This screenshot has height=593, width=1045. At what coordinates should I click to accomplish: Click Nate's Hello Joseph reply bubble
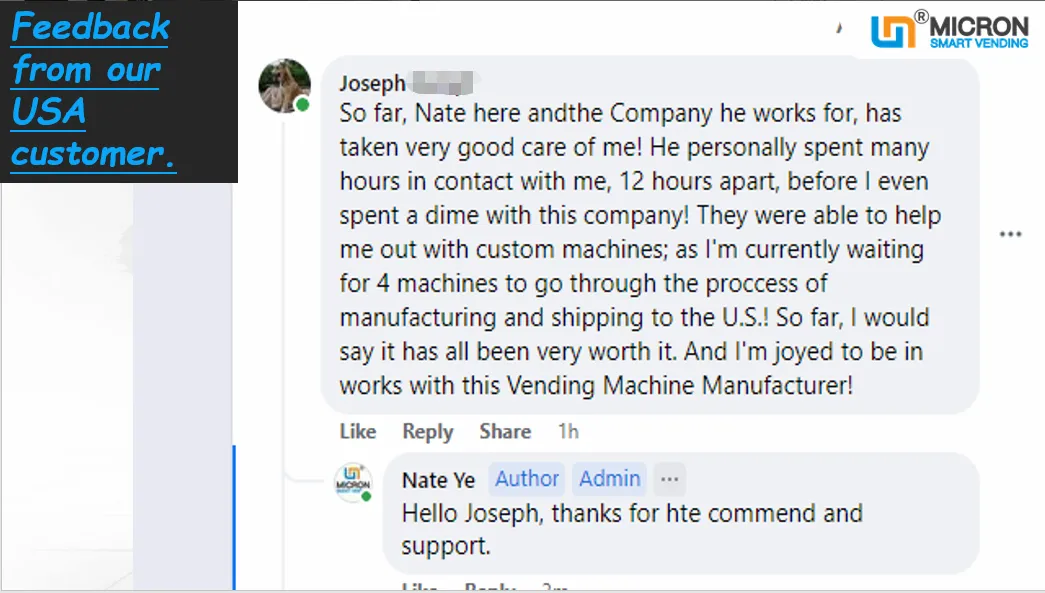[680, 513]
